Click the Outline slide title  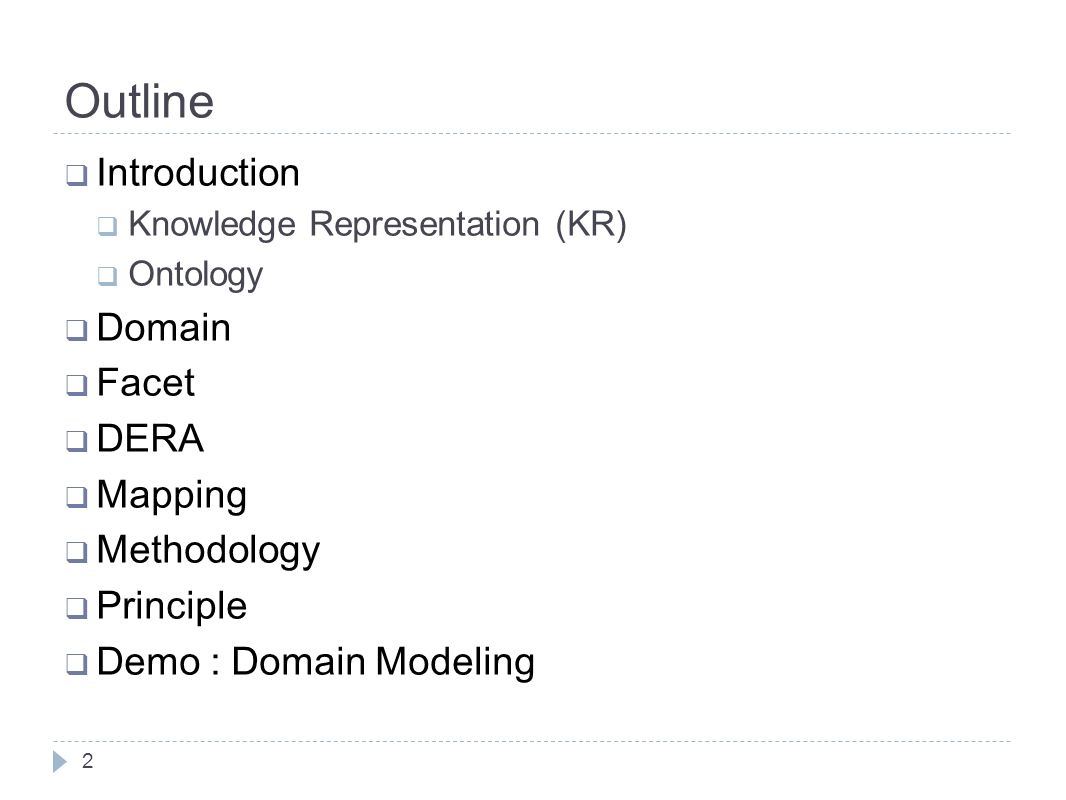tap(139, 101)
